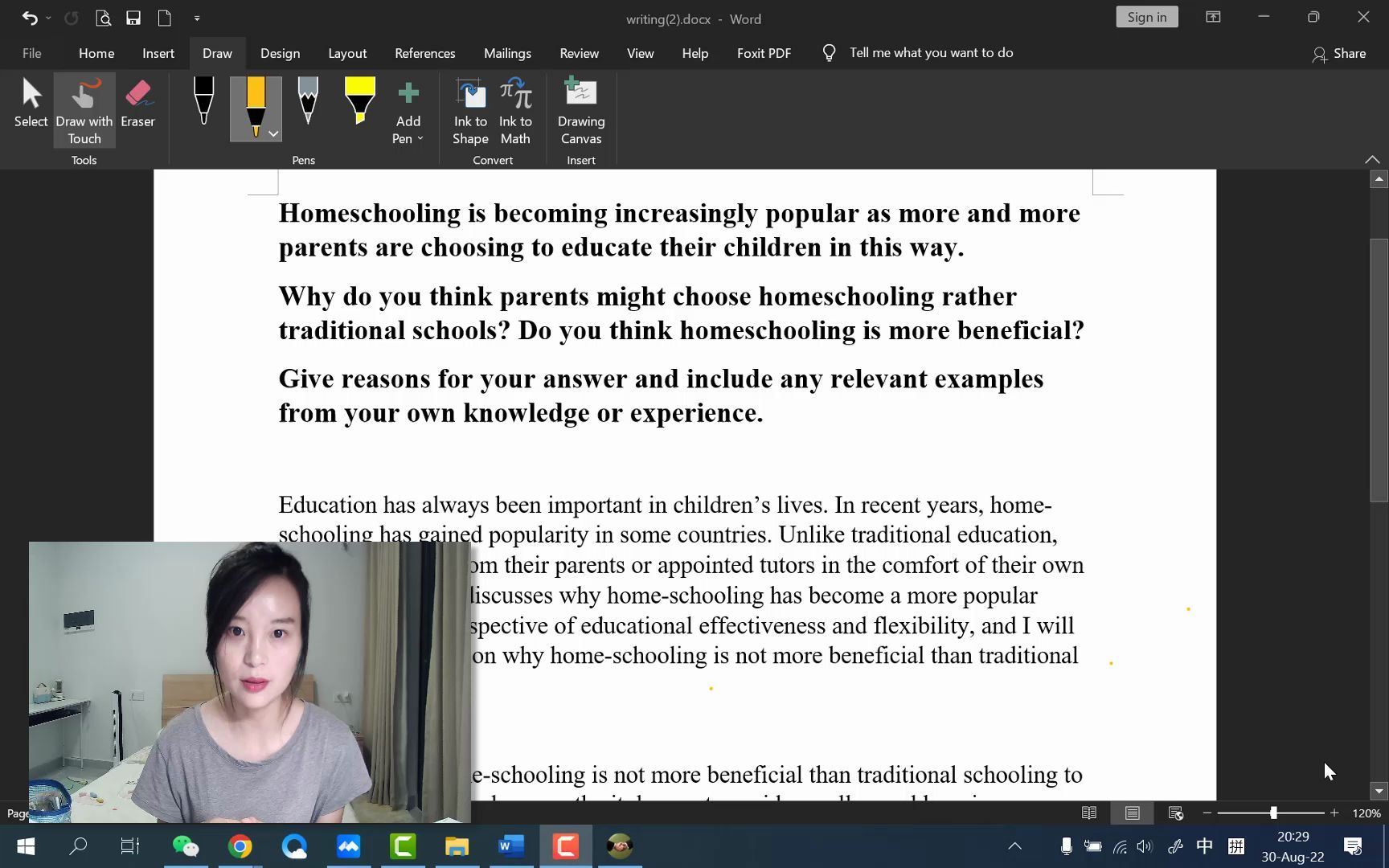Expand the selected pencil's options chevron

click(x=272, y=133)
